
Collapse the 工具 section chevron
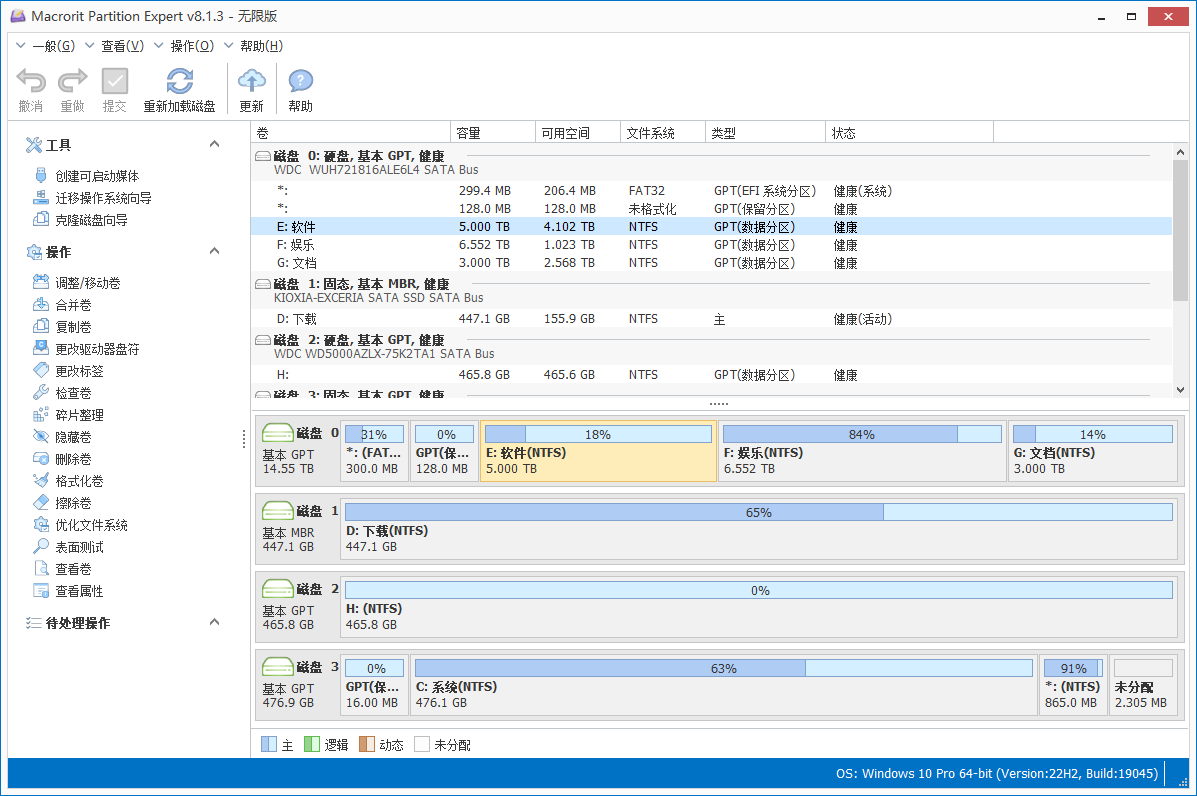coord(214,145)
